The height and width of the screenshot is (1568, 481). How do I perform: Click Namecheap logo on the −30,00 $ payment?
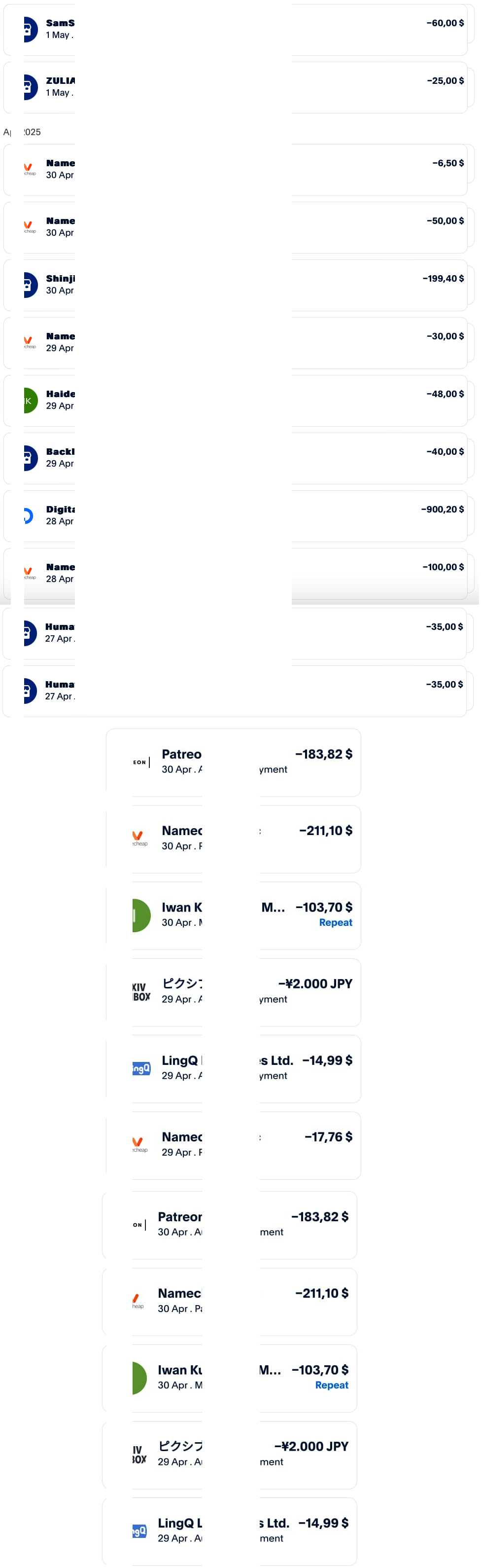pos(29,342)
